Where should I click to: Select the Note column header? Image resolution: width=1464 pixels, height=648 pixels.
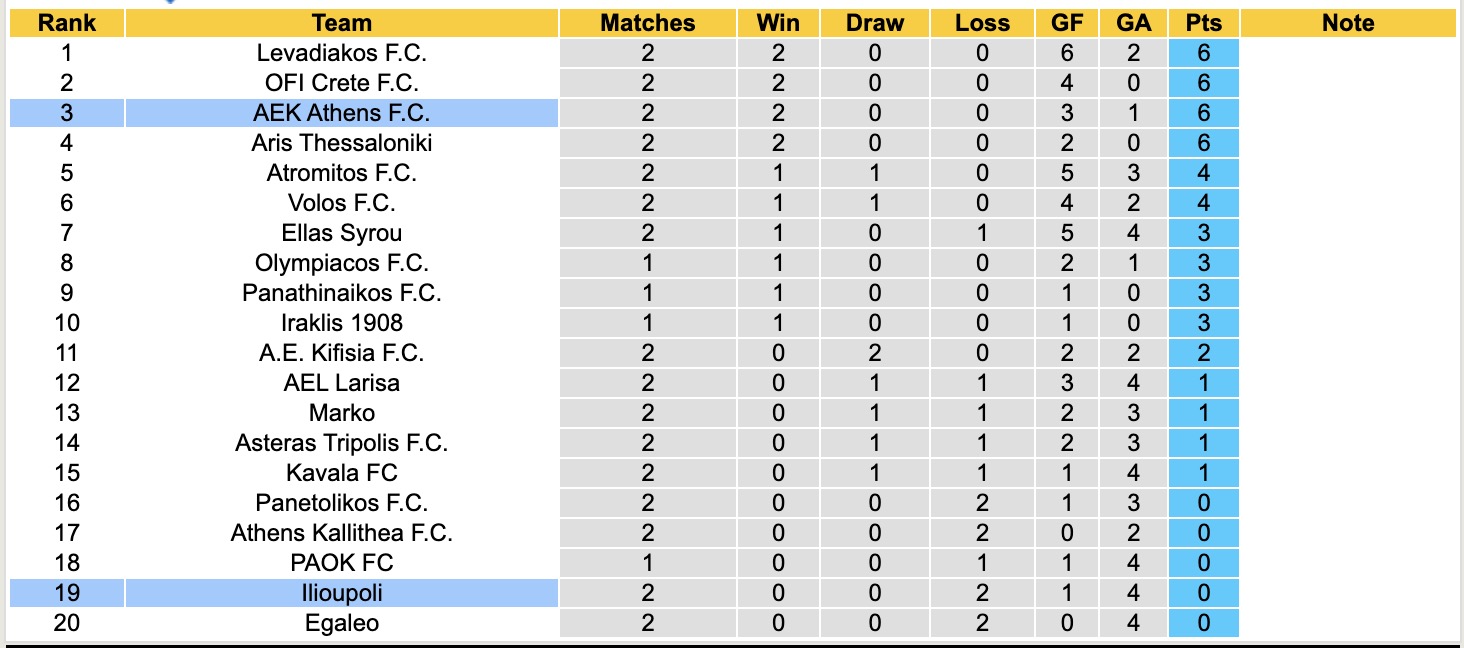[1347, 23]
